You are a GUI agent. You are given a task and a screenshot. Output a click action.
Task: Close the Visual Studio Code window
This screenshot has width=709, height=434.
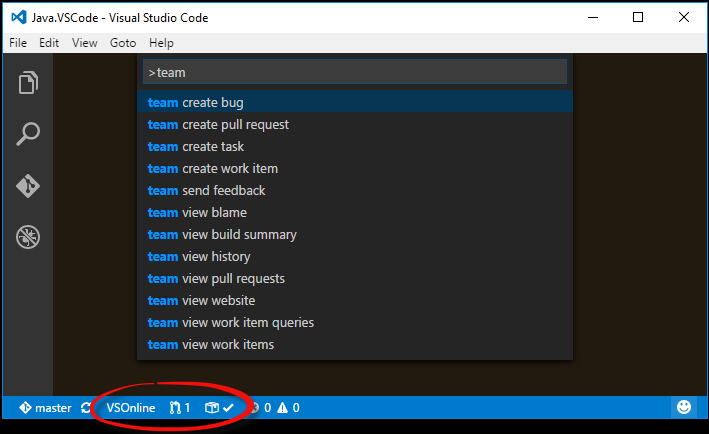tap(684, 17)
